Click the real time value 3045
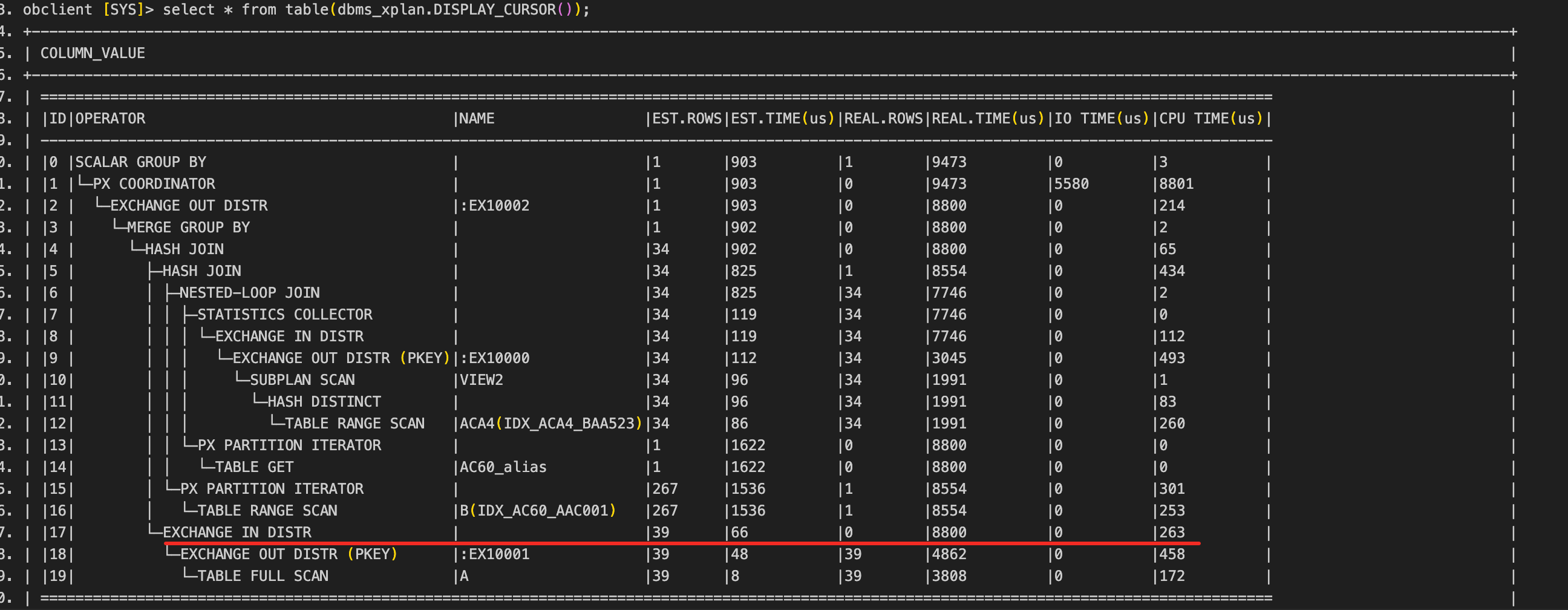This screenshot has height=610, width=1568. [x=950, y=358]
